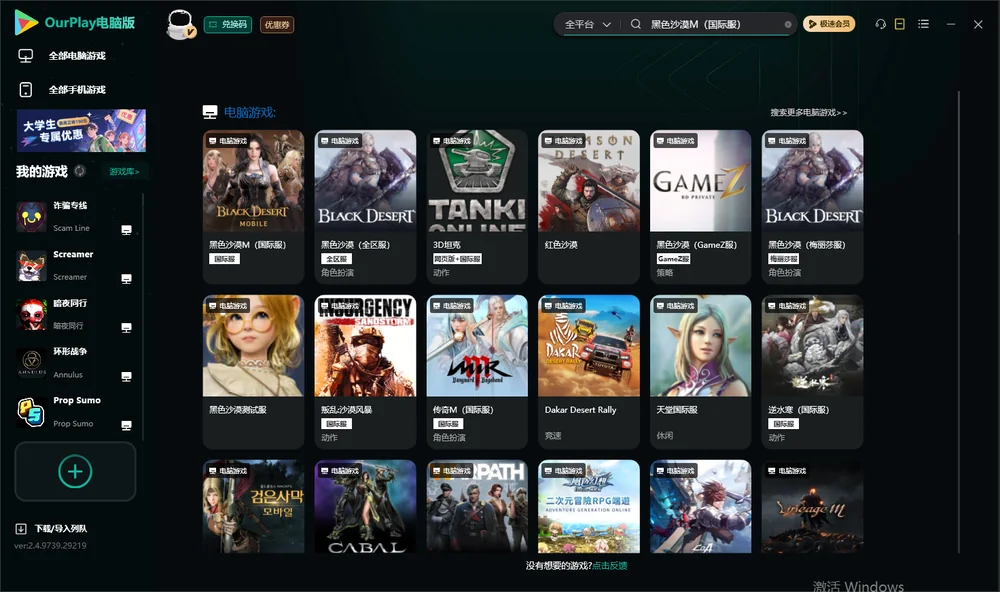Focus the search input field
The height and width of the screenshot is (592, 1000).
pos(713,24)
